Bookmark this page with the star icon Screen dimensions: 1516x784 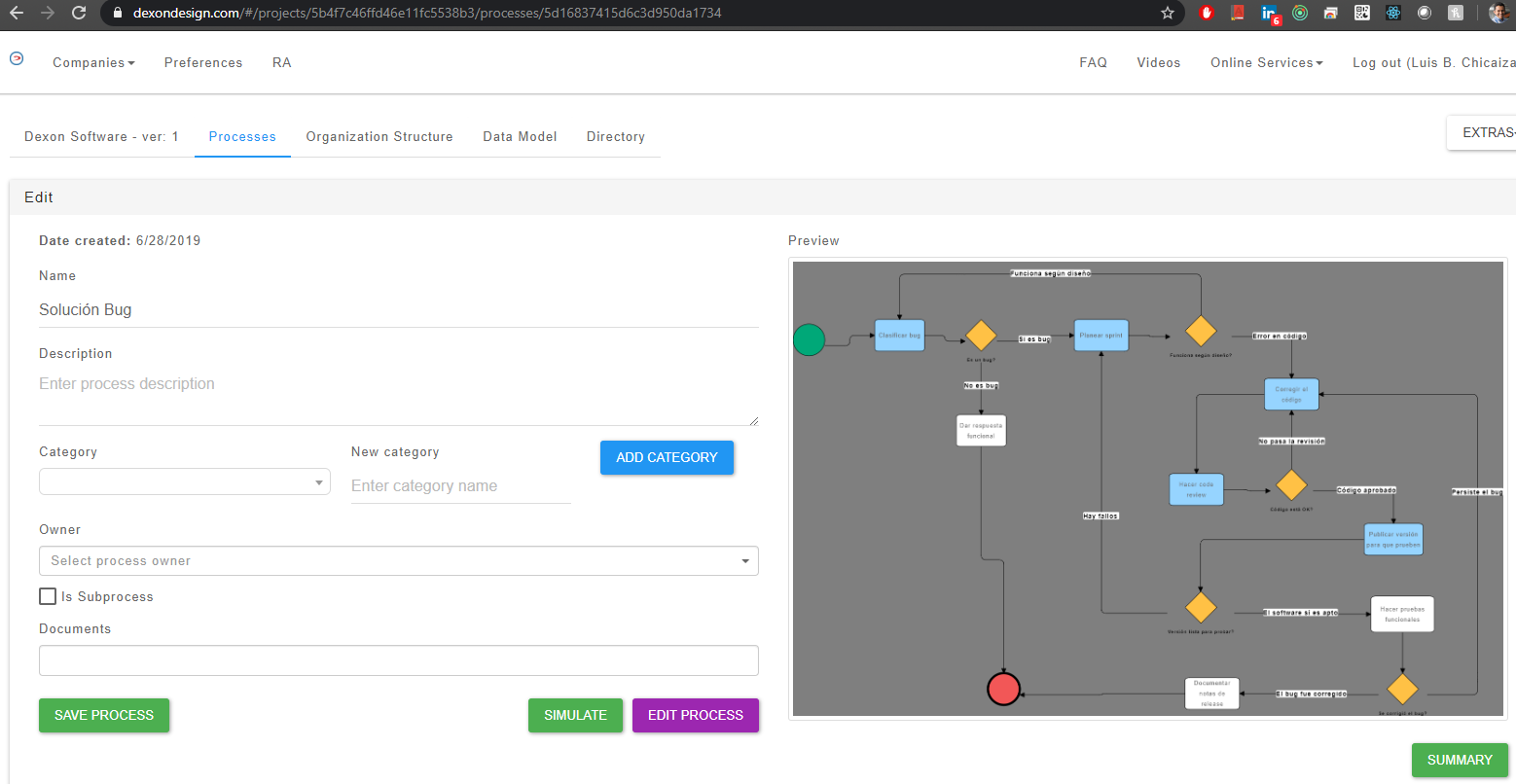[x=1168, y=13]
